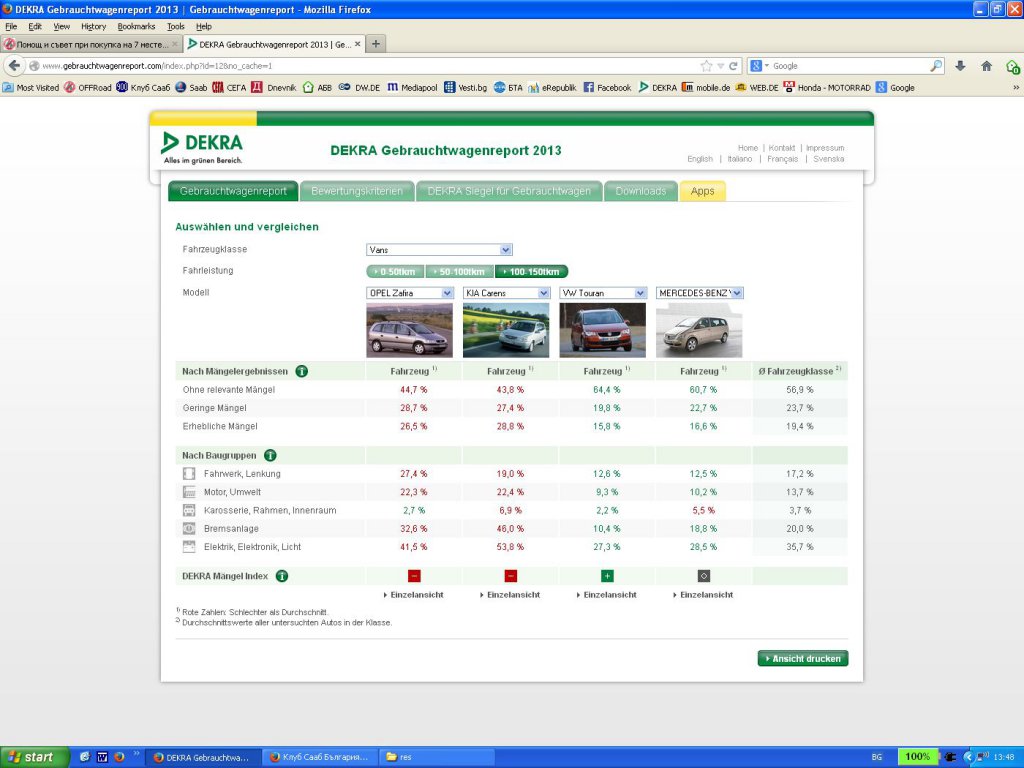This screenshot has width=1024, height=768.
Task: Click red minus index icon under OPEL Zafra
Action: tap(414, 576)
